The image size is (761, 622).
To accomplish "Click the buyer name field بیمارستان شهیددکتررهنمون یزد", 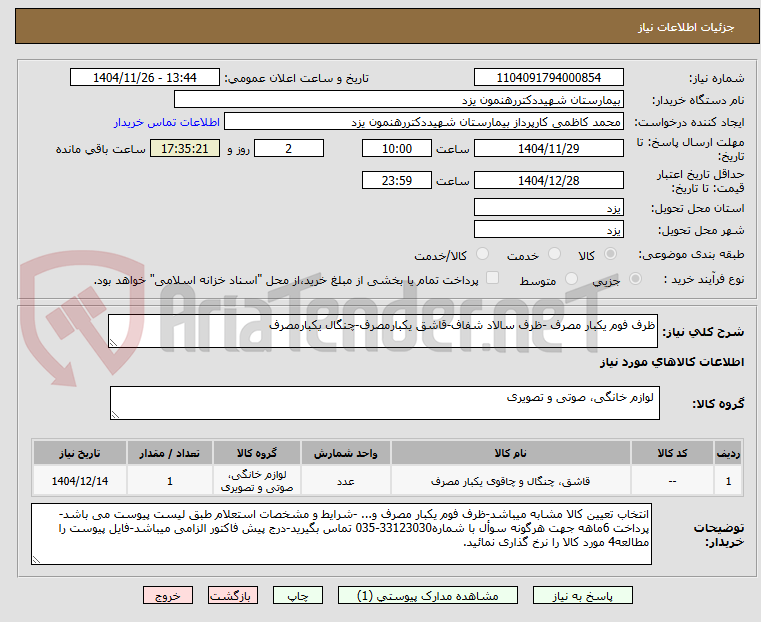I will 398,99.
